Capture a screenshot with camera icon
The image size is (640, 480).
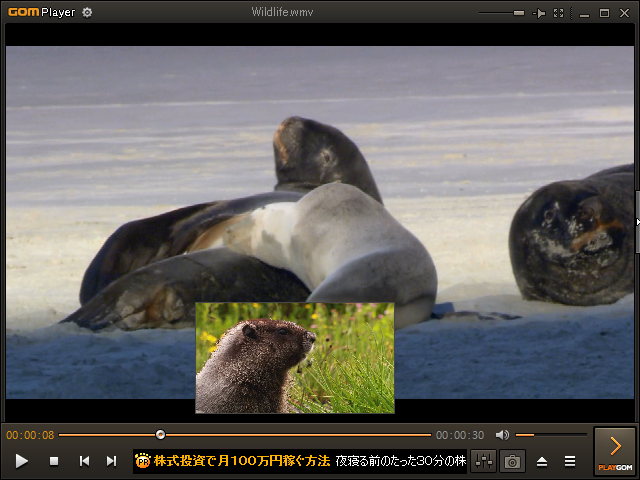click(x=512, y=461)
